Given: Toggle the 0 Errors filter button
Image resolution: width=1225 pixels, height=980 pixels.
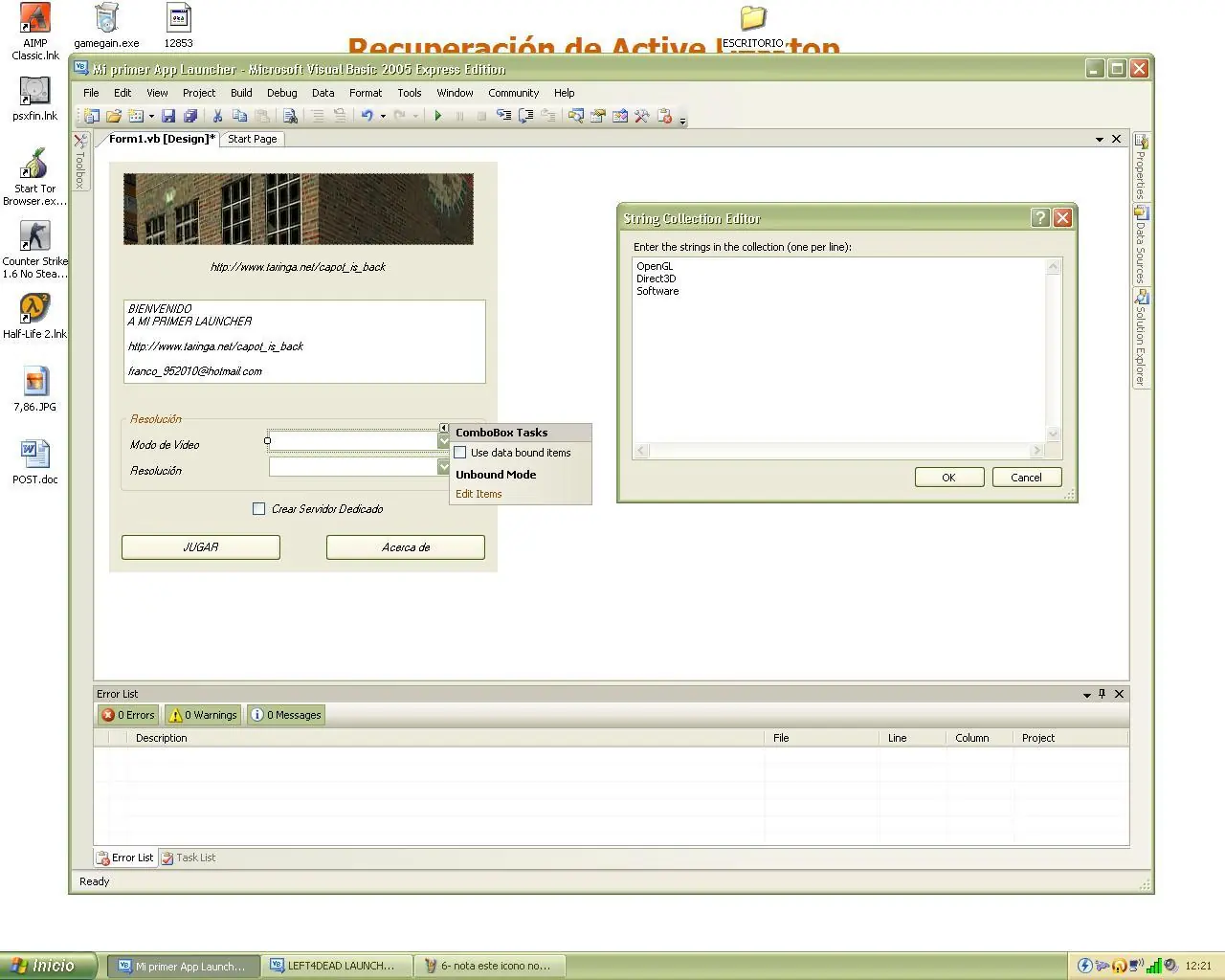Looking at the screenshot, I should [128, 715].
